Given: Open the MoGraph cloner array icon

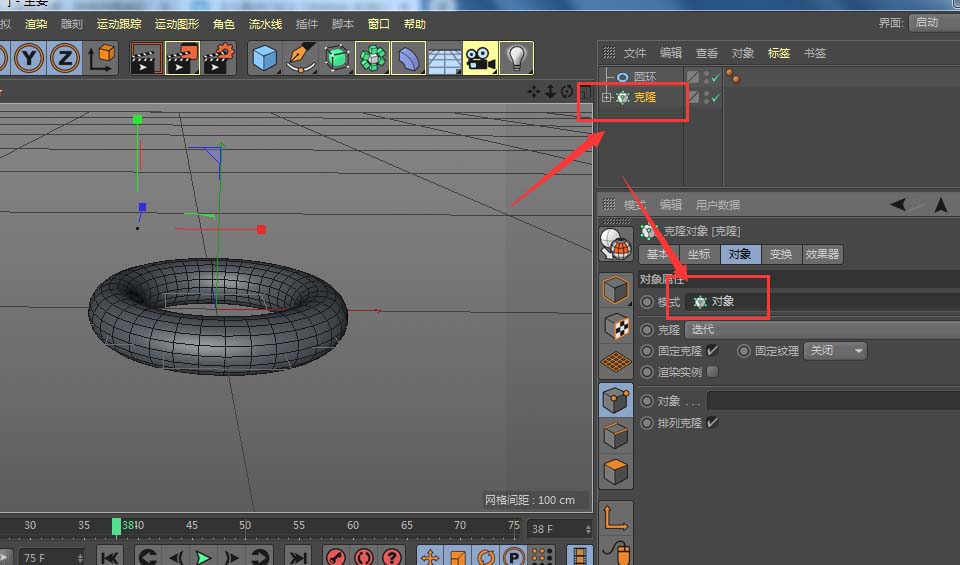Looking at the screenshot, I should (373, 59).
